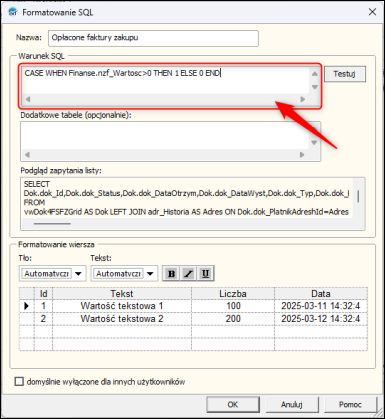Click into the Warunek SQL text area
Screen dimensions: 385x419
[x=165, y=81]
